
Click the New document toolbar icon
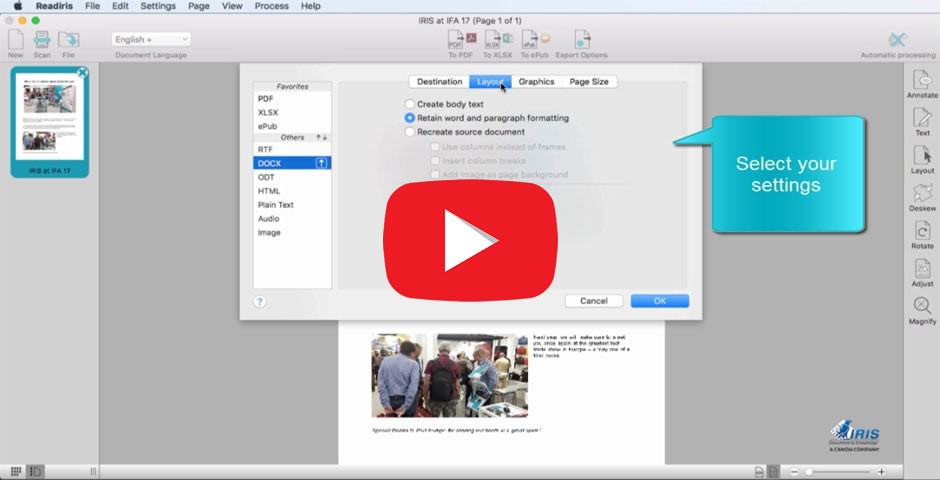16,44
